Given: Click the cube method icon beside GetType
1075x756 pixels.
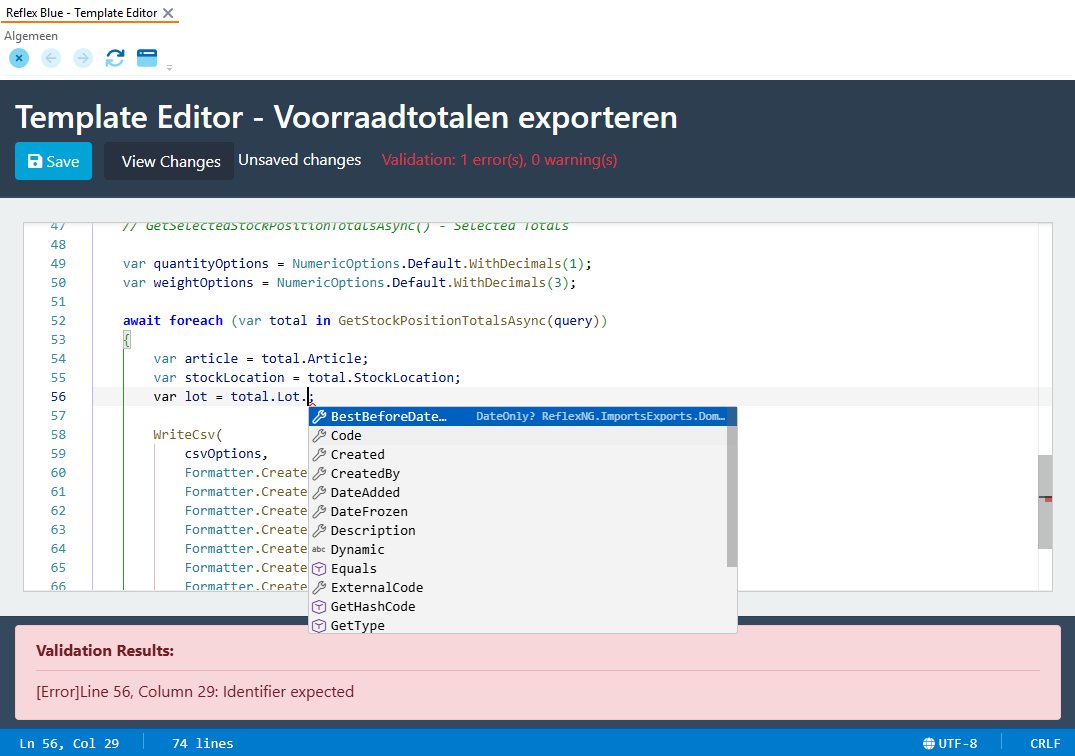Looking at the screenshot, I should point(319,626).
